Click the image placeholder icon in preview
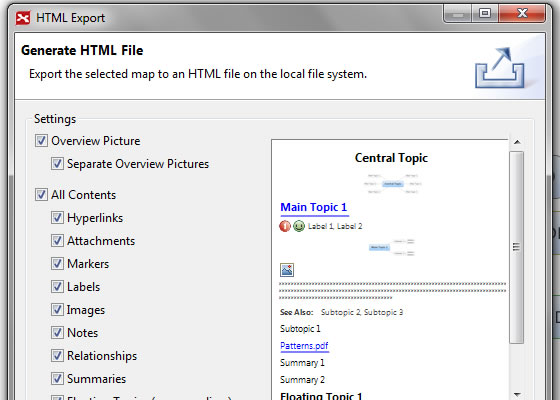The height and width of the screenshot is (400, 560). point(287,270)
